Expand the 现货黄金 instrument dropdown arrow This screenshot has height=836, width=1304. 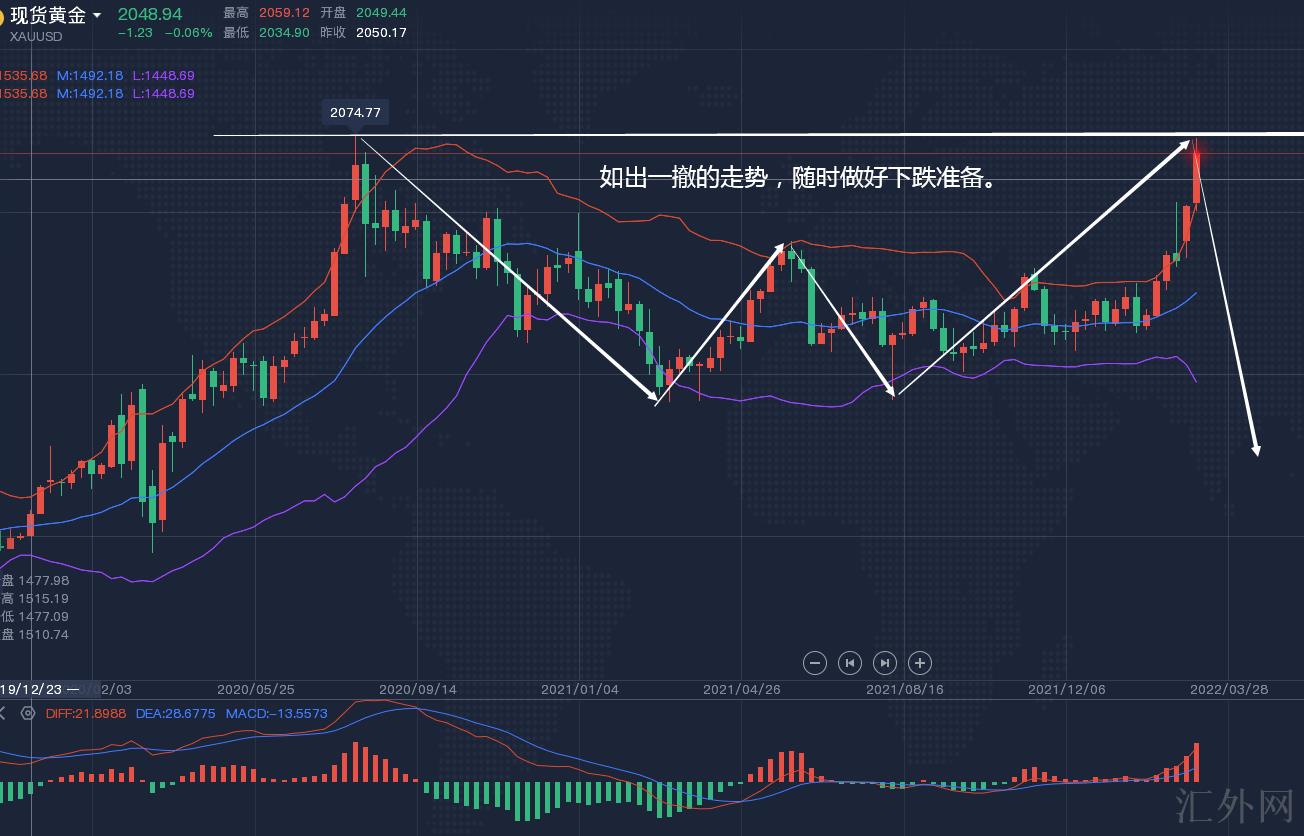coord(97,16)
